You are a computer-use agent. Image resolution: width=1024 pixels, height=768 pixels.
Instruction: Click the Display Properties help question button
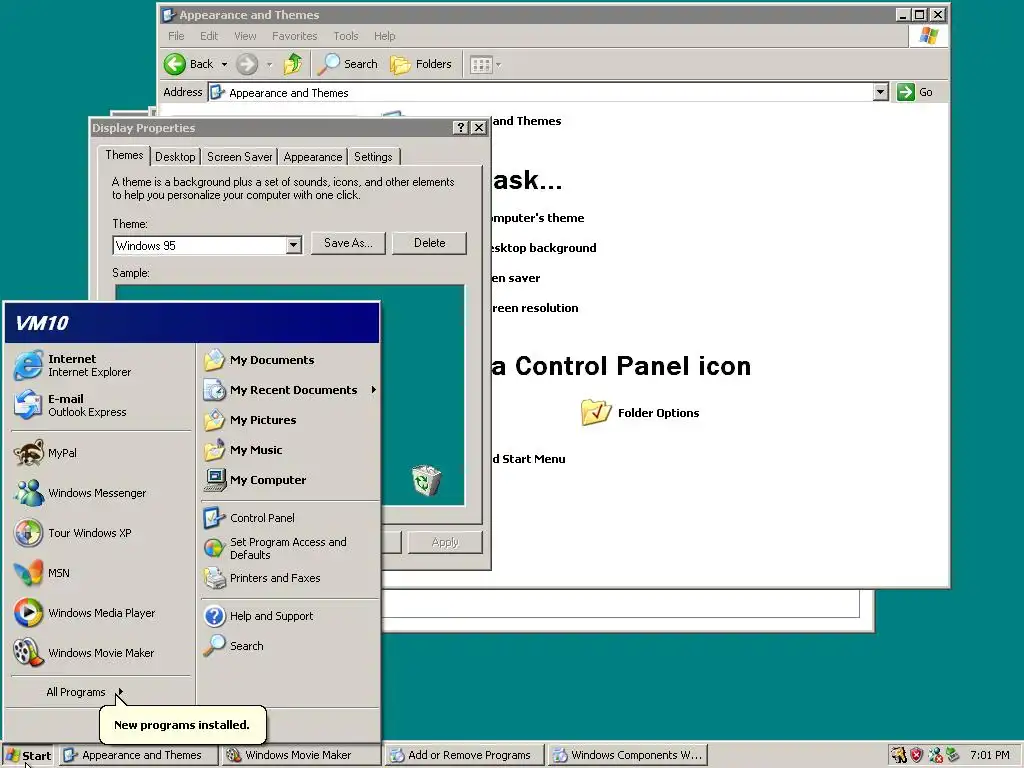460,127
